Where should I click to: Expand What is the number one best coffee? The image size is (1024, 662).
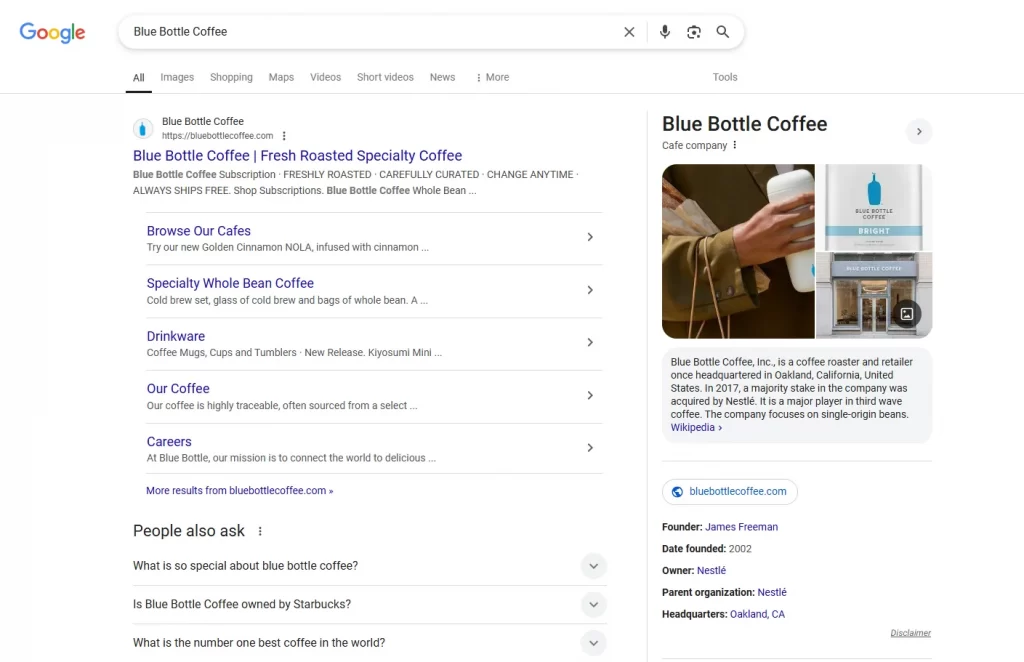(x=370, y=643)
